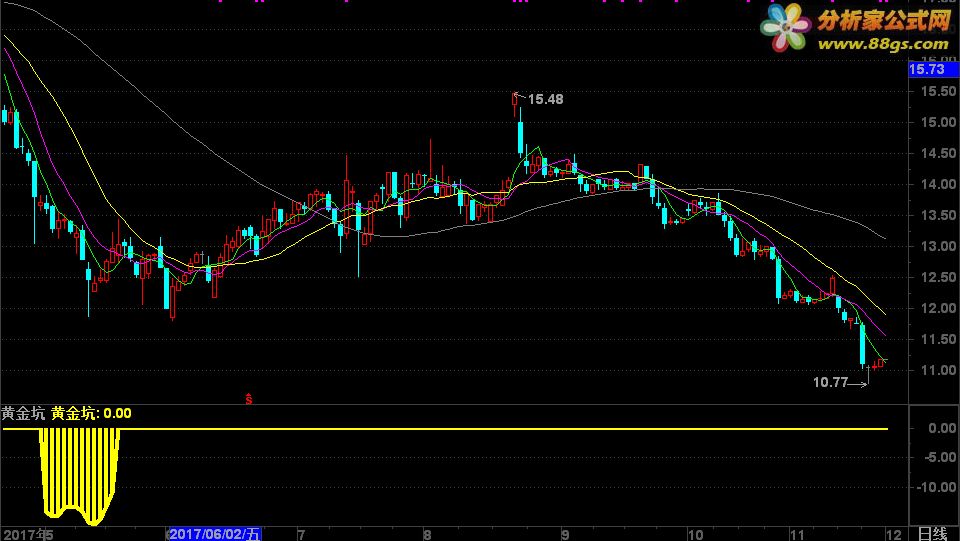Click month 8 on the time axis
The image size is (960, 541).
427,534
